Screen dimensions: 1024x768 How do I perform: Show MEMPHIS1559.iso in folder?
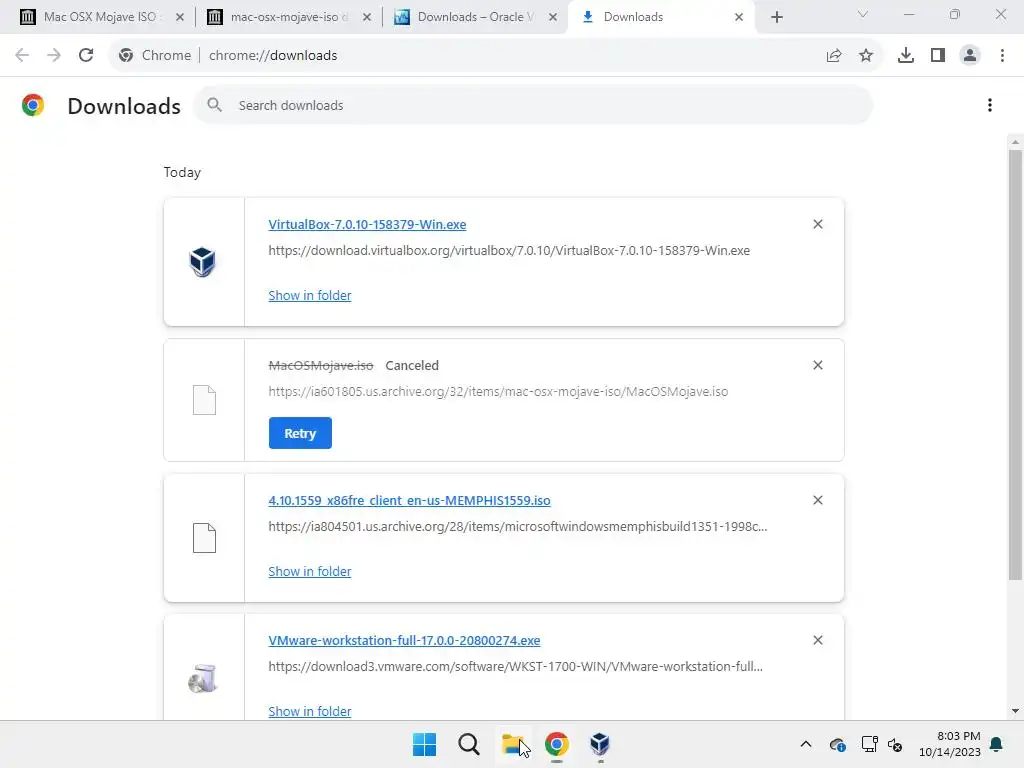[x=310, y=571]
